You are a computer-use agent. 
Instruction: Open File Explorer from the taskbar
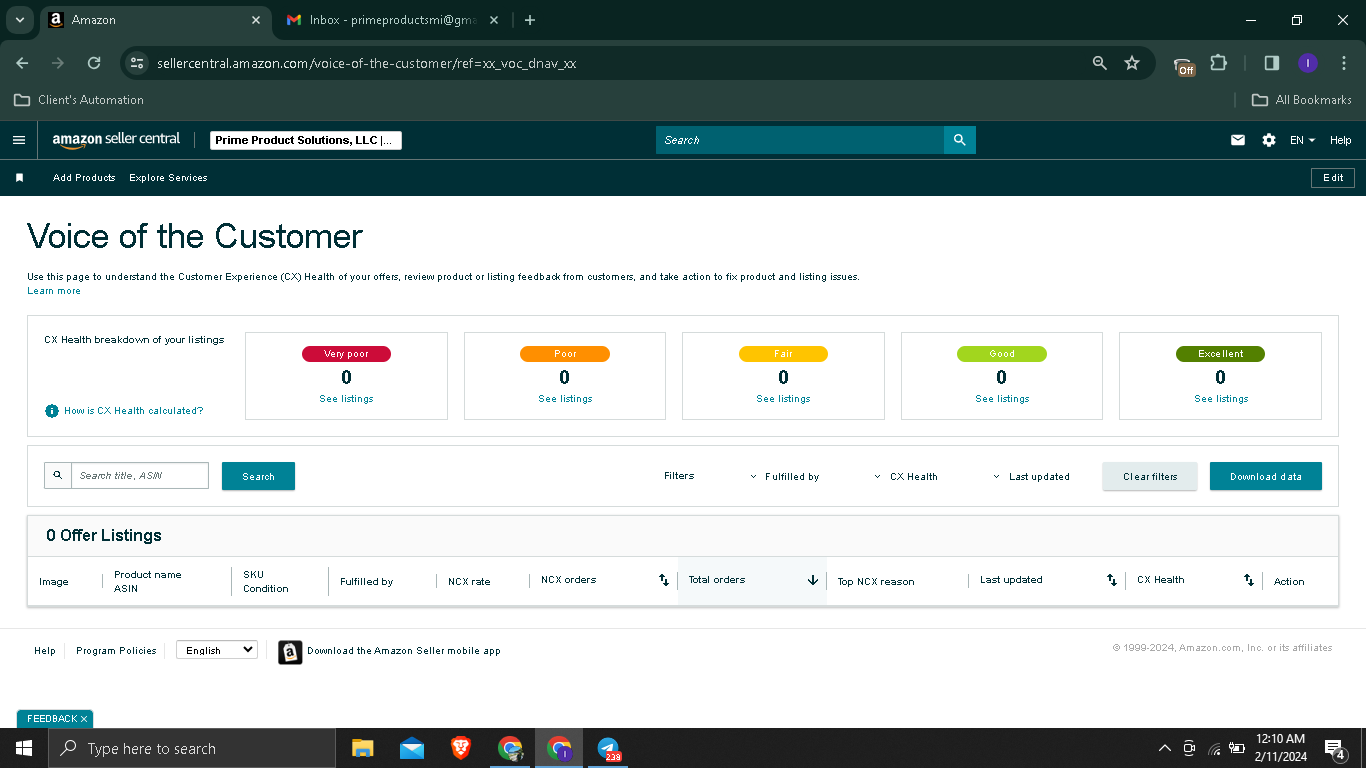tap(362, 748)
